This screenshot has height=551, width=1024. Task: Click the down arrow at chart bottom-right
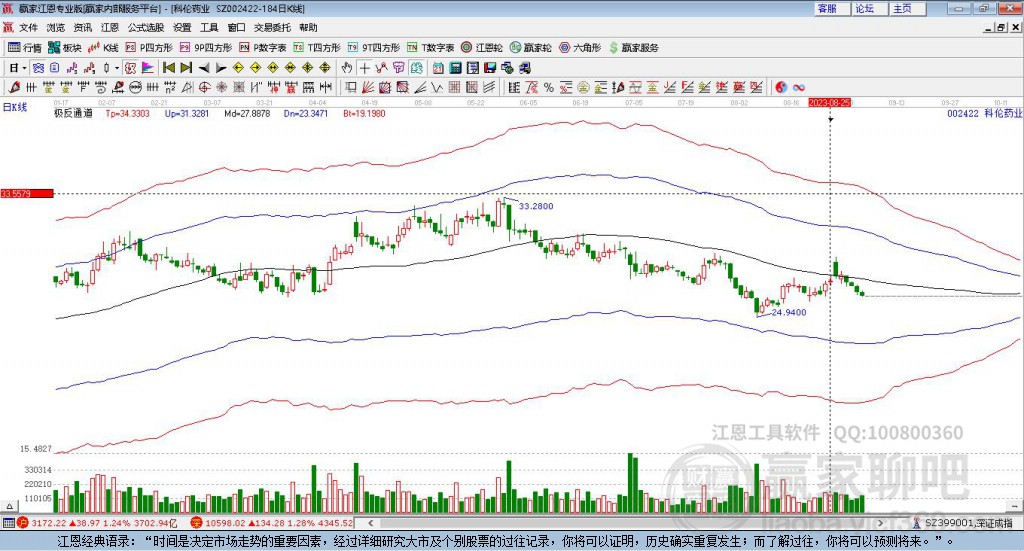click(x=1016, y=506)
